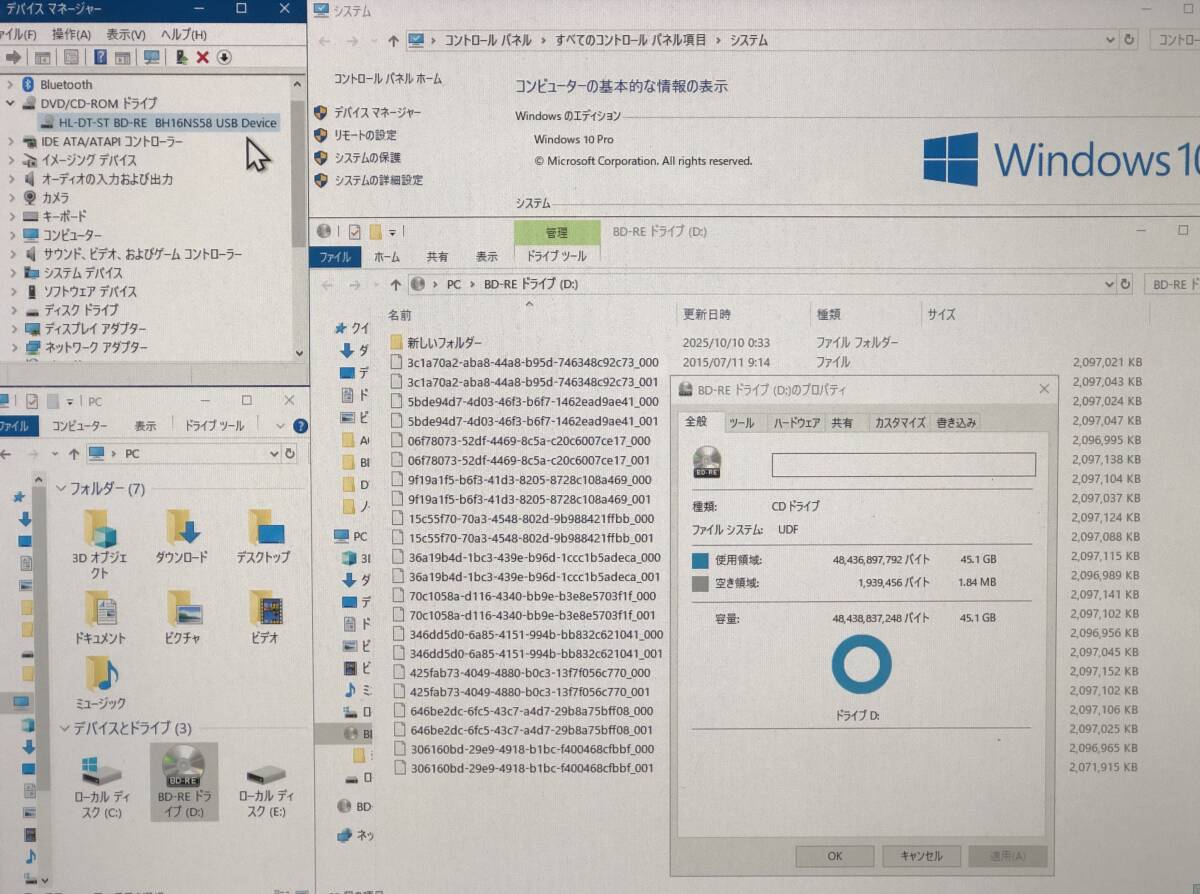Select HL-DT-ST BD-RE BH16NS58 USB Device
The height and width of the screenshot is (894, 1200).
click(158, 123)
